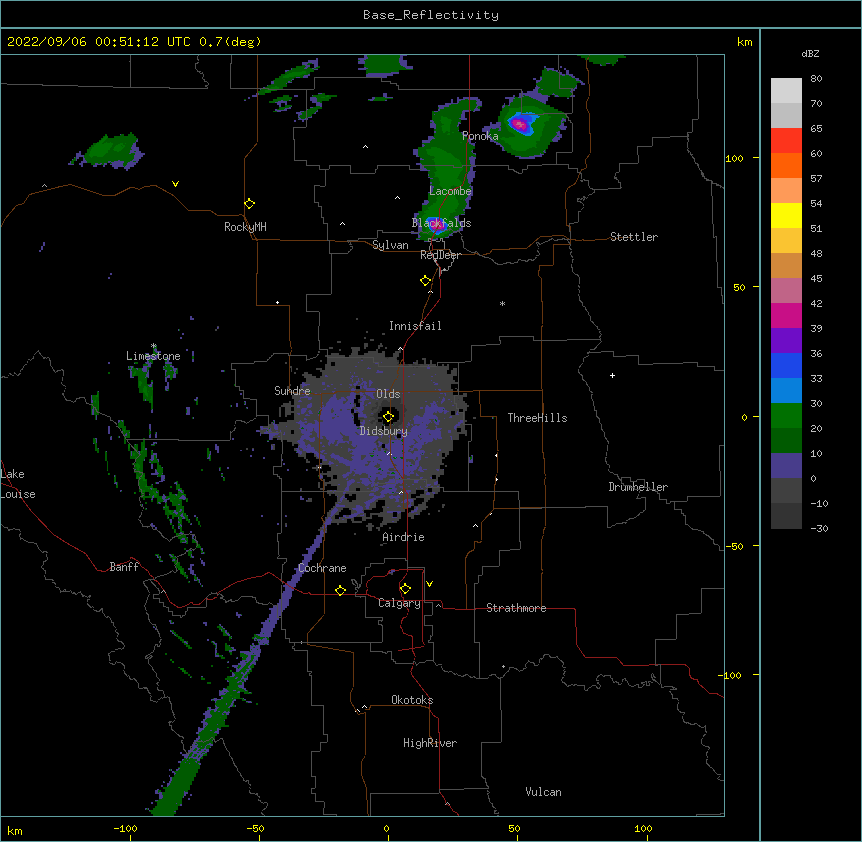Click the Didsbury city label
The width and height of the screenshot is (862, 842).
pos(384,431)
